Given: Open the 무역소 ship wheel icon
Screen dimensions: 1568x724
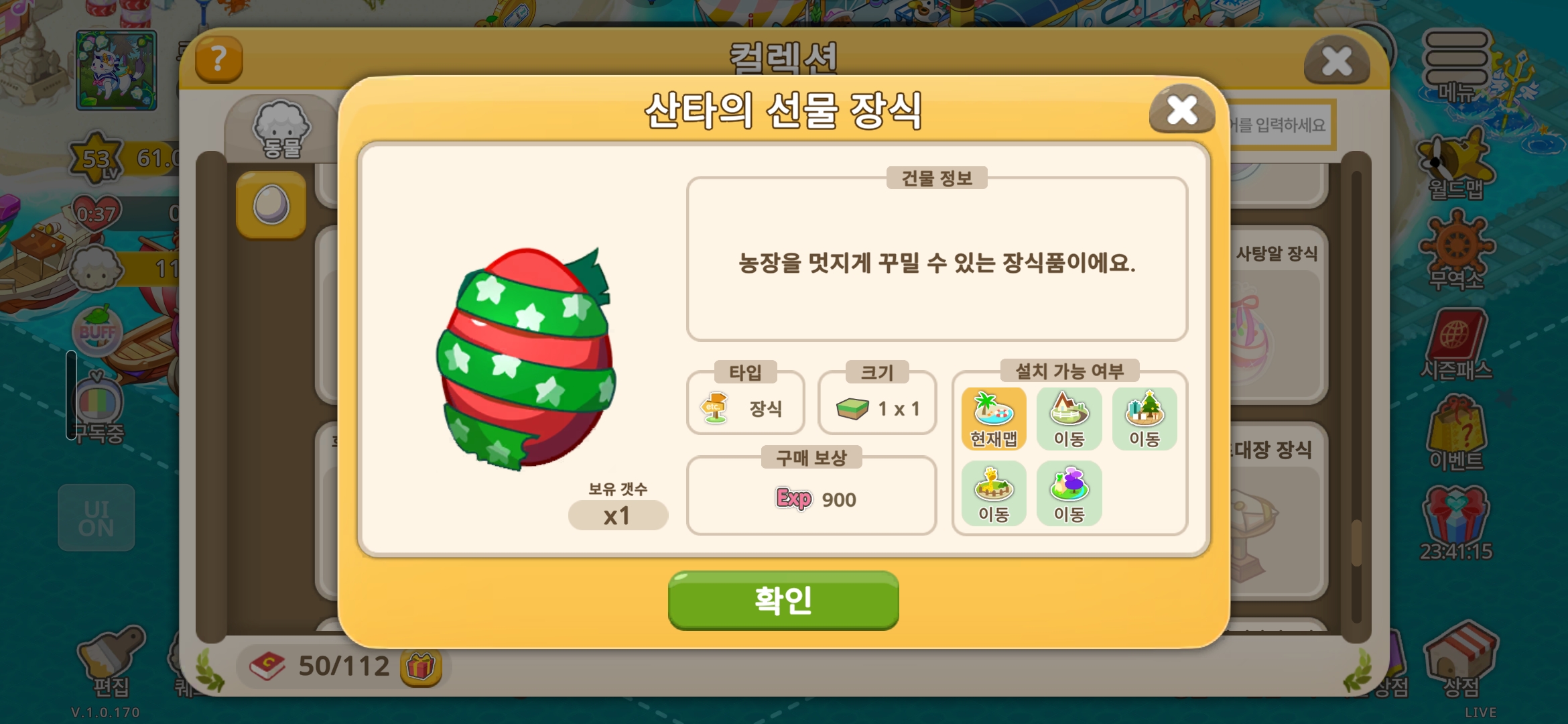Looking at the screenshot, I should point(1457,251).
